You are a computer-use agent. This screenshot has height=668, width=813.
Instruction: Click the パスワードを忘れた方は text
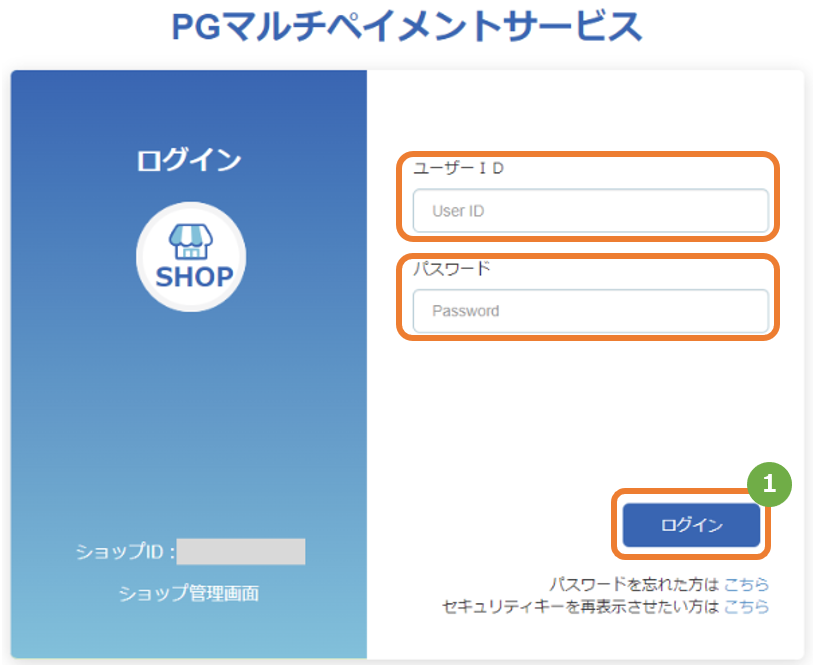(635, 584)
